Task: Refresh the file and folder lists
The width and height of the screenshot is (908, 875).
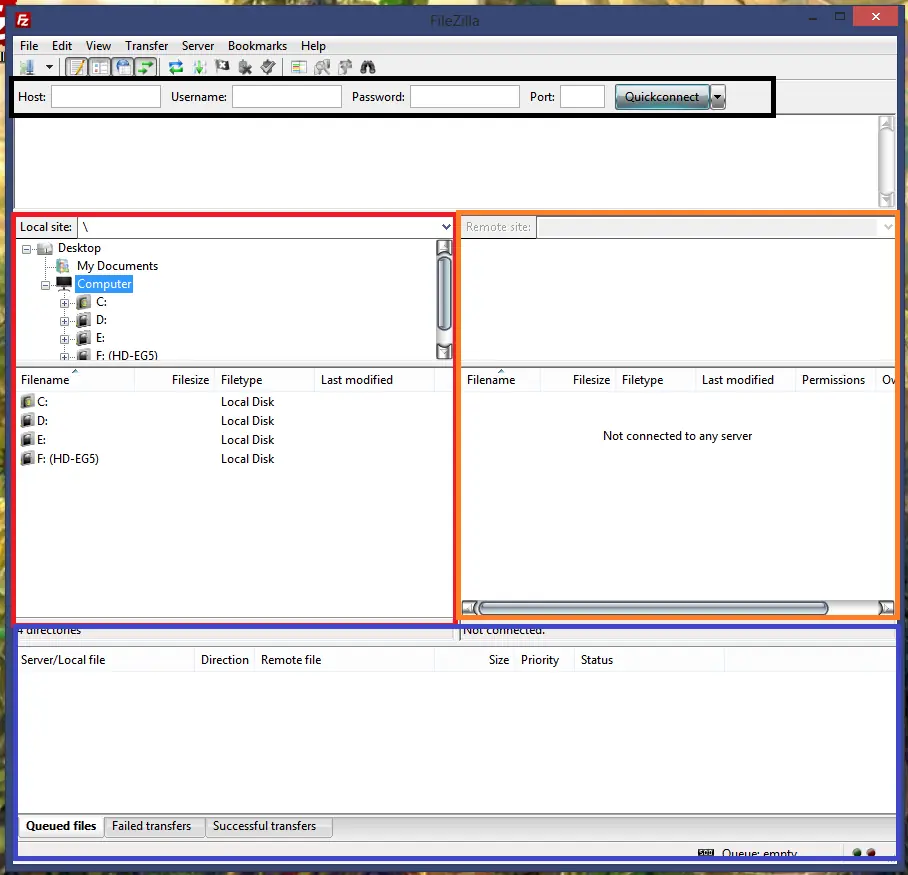Action: [176, 67]
